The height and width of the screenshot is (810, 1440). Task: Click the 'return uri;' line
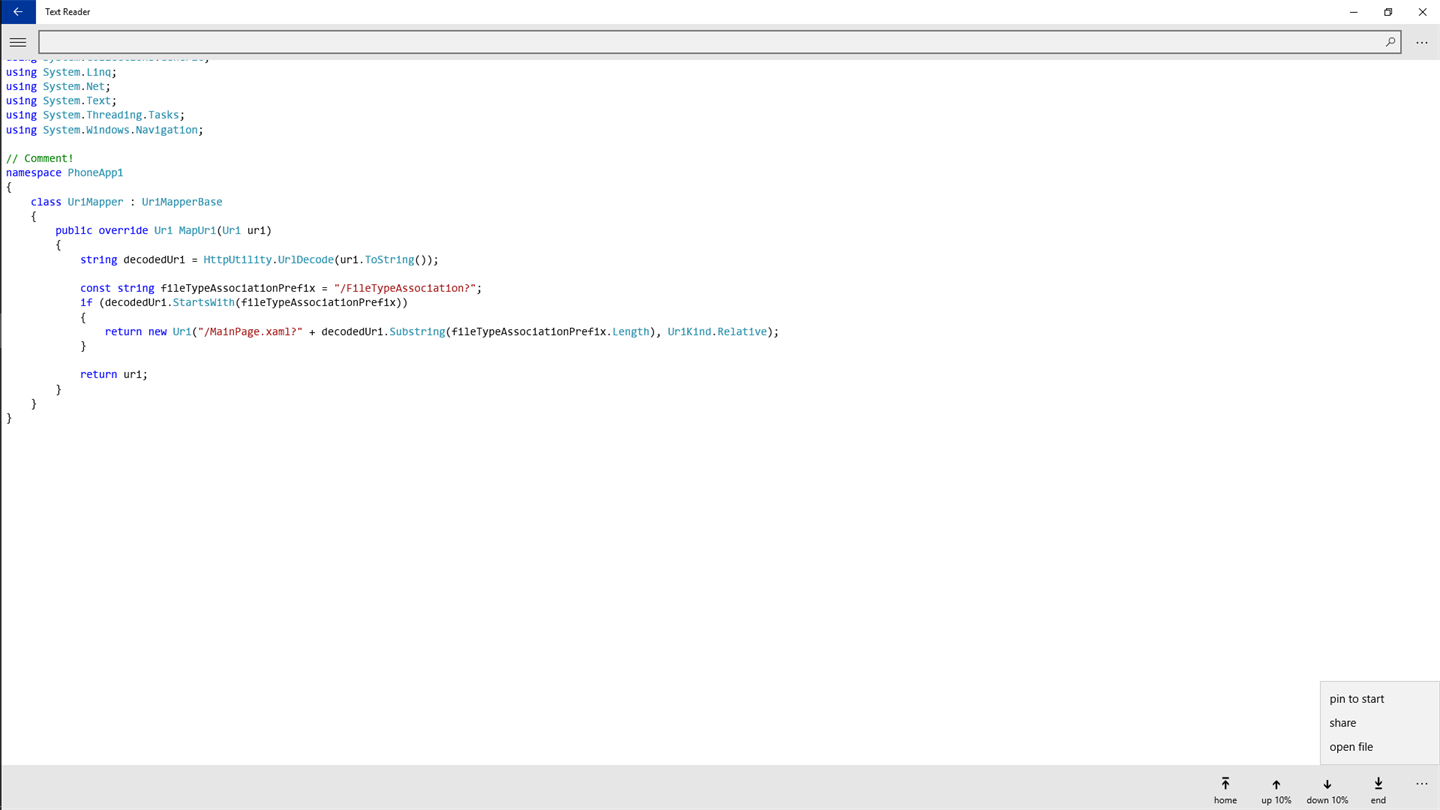(x=114, y=375)
